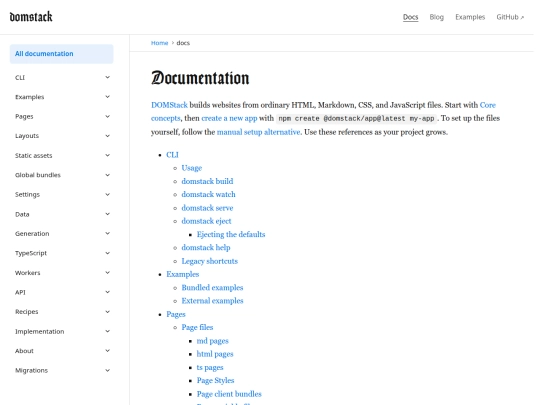Open the domstack serve link
The width and height of the screenshot is (540, 405).
point(207,208)
